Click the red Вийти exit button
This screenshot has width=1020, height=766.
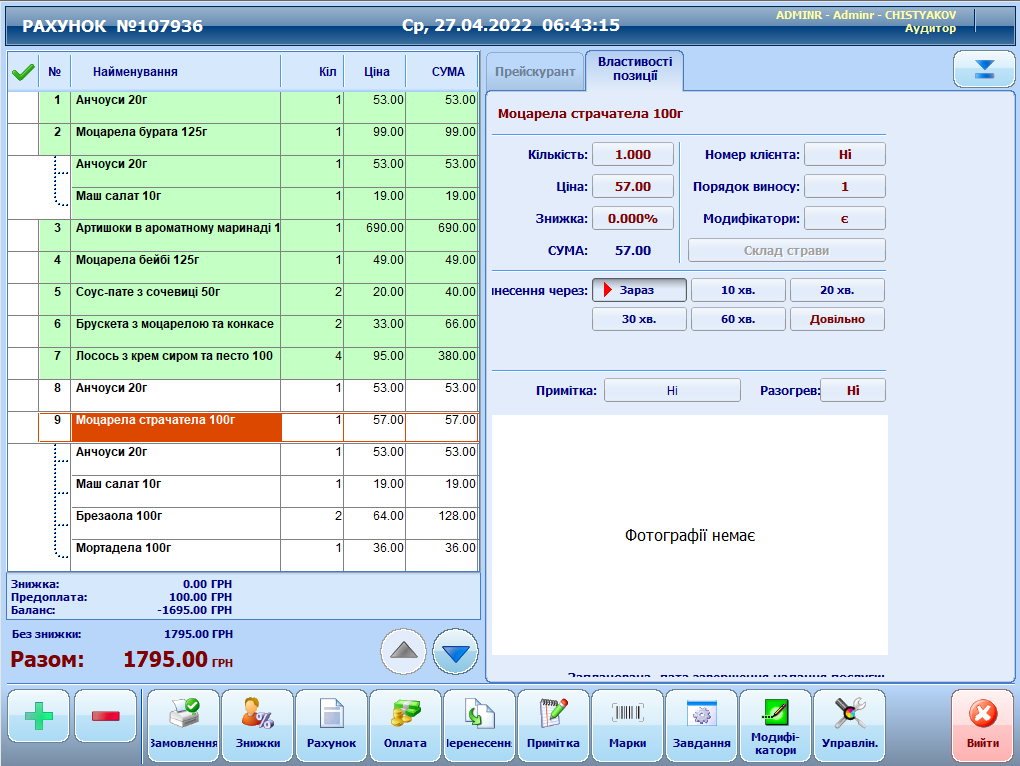982,725
